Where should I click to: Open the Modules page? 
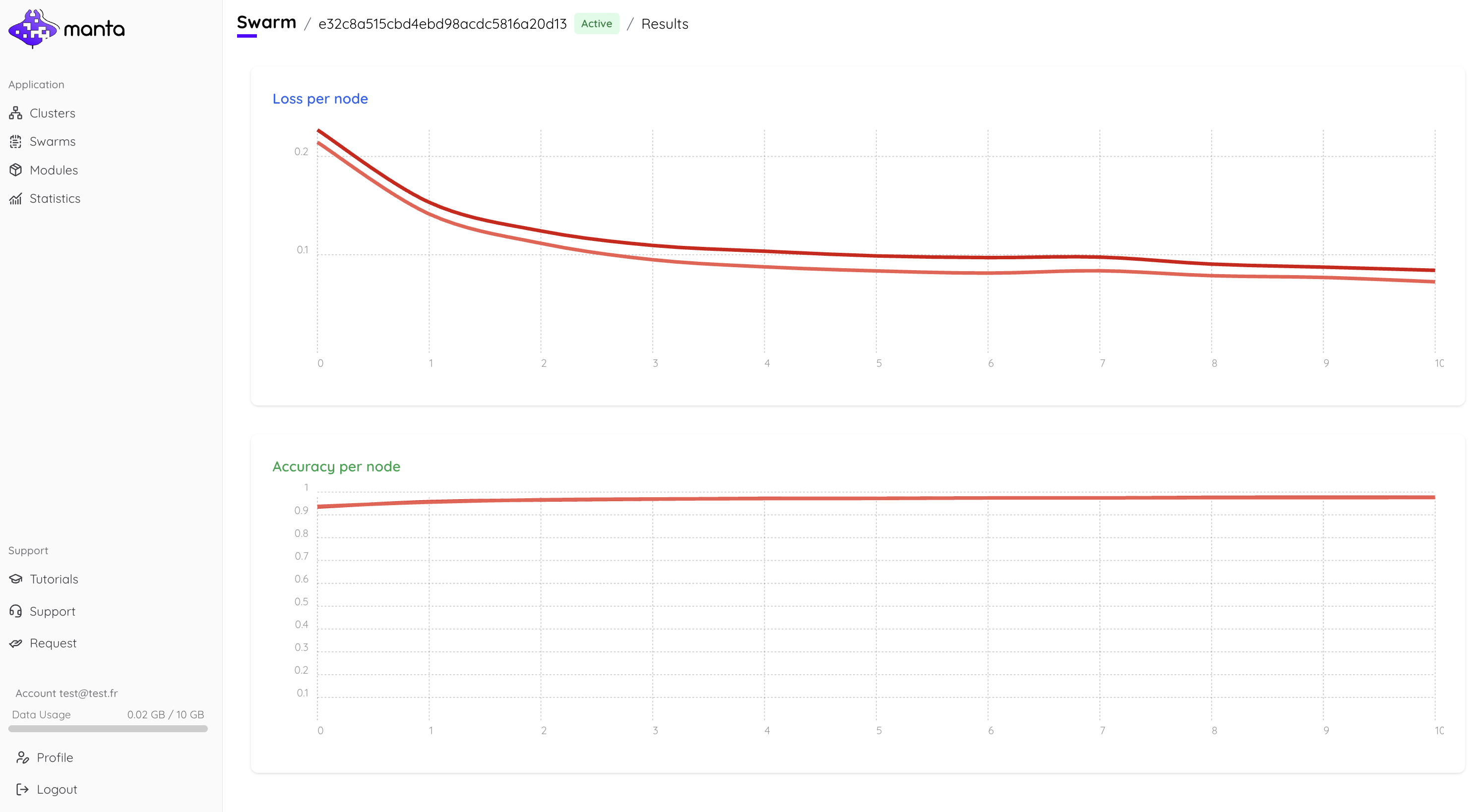(x=54, y=170)
